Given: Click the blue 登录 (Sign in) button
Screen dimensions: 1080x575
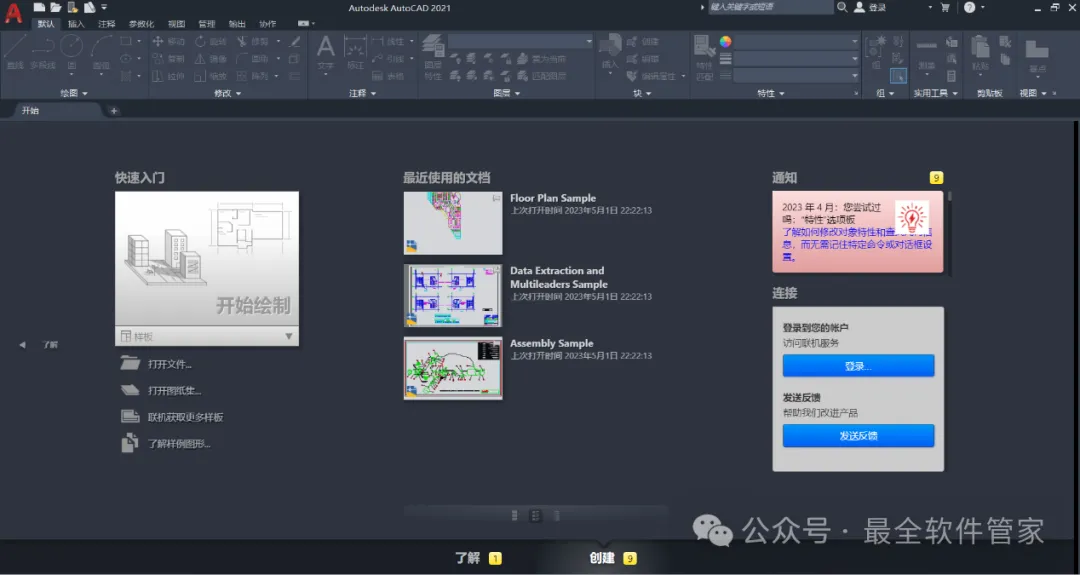Looking at the screenshot, I should click(x=858, y=366).
